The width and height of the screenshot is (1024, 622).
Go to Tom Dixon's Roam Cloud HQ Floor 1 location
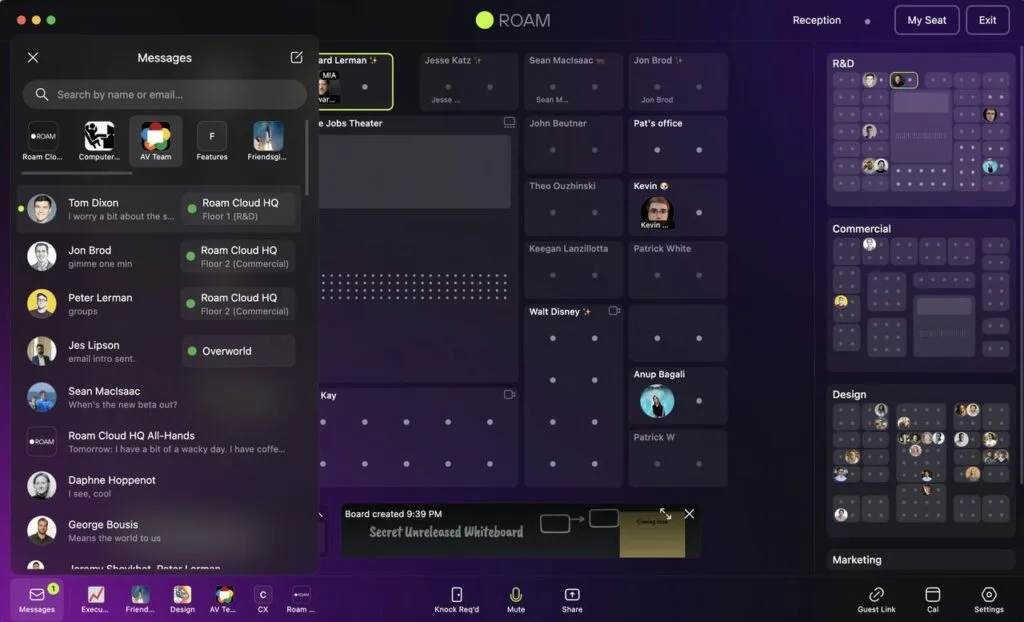[x=238, y=209]
